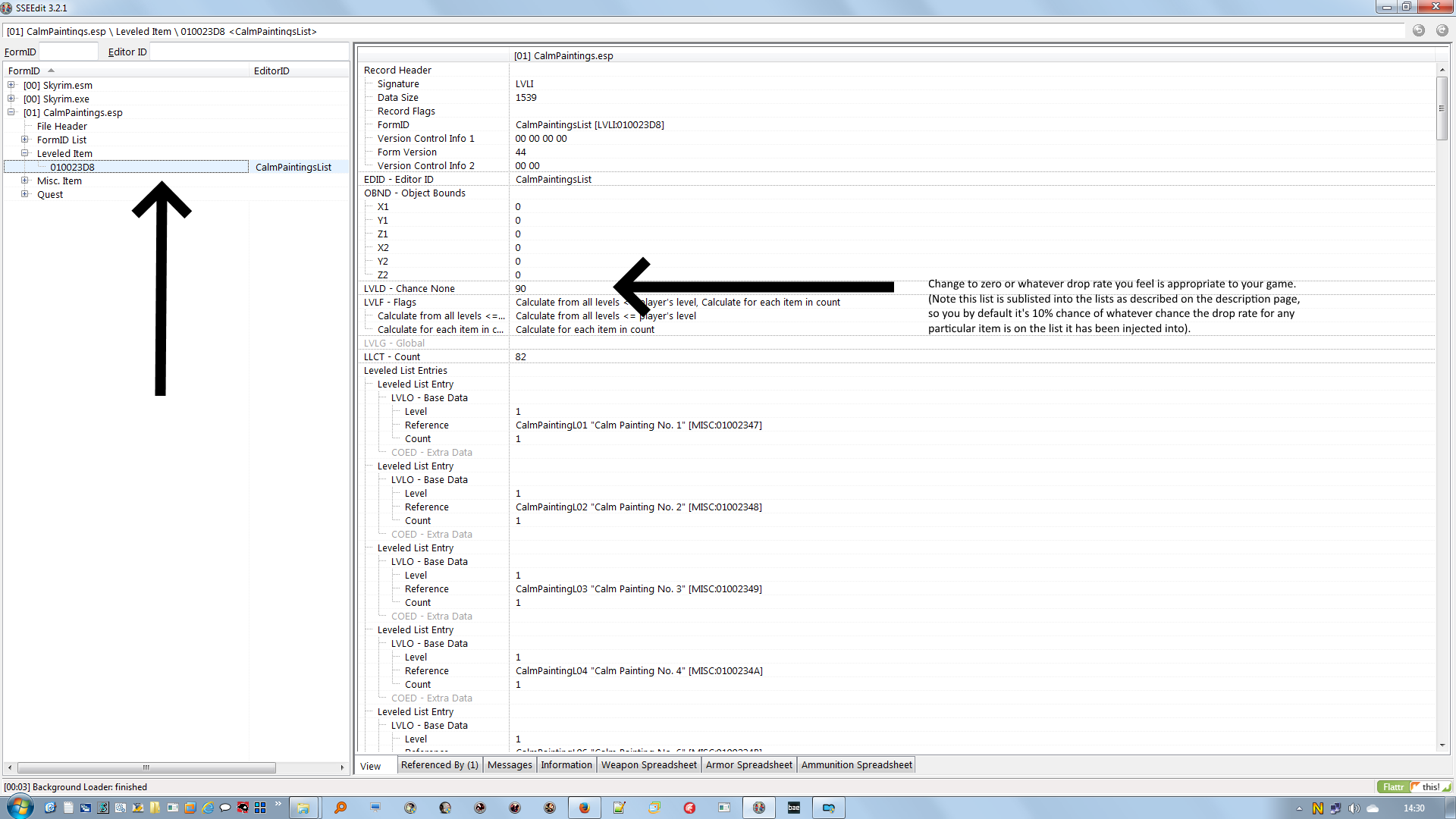Click the LLCT Count value 82
Viewport: 1456px width, 819px height.
(521, 356)
